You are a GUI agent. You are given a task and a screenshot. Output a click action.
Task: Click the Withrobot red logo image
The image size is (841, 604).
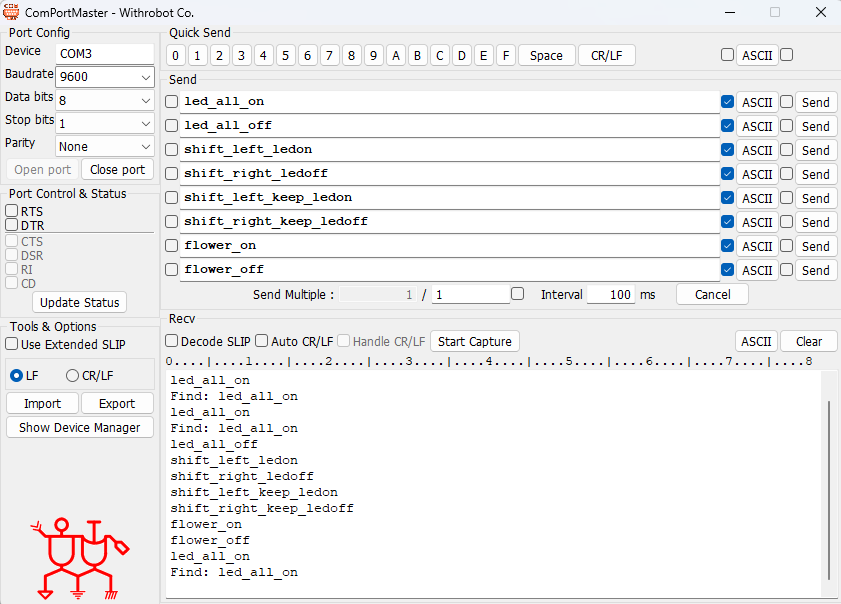click(x=80, y=558)
